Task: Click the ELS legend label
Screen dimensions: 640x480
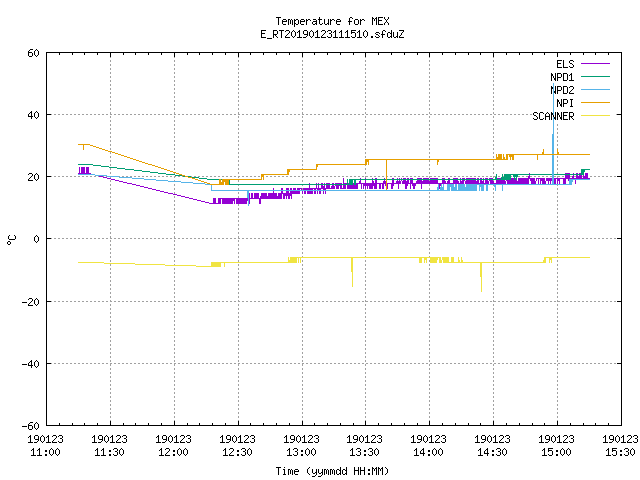Action: (565, 64)
